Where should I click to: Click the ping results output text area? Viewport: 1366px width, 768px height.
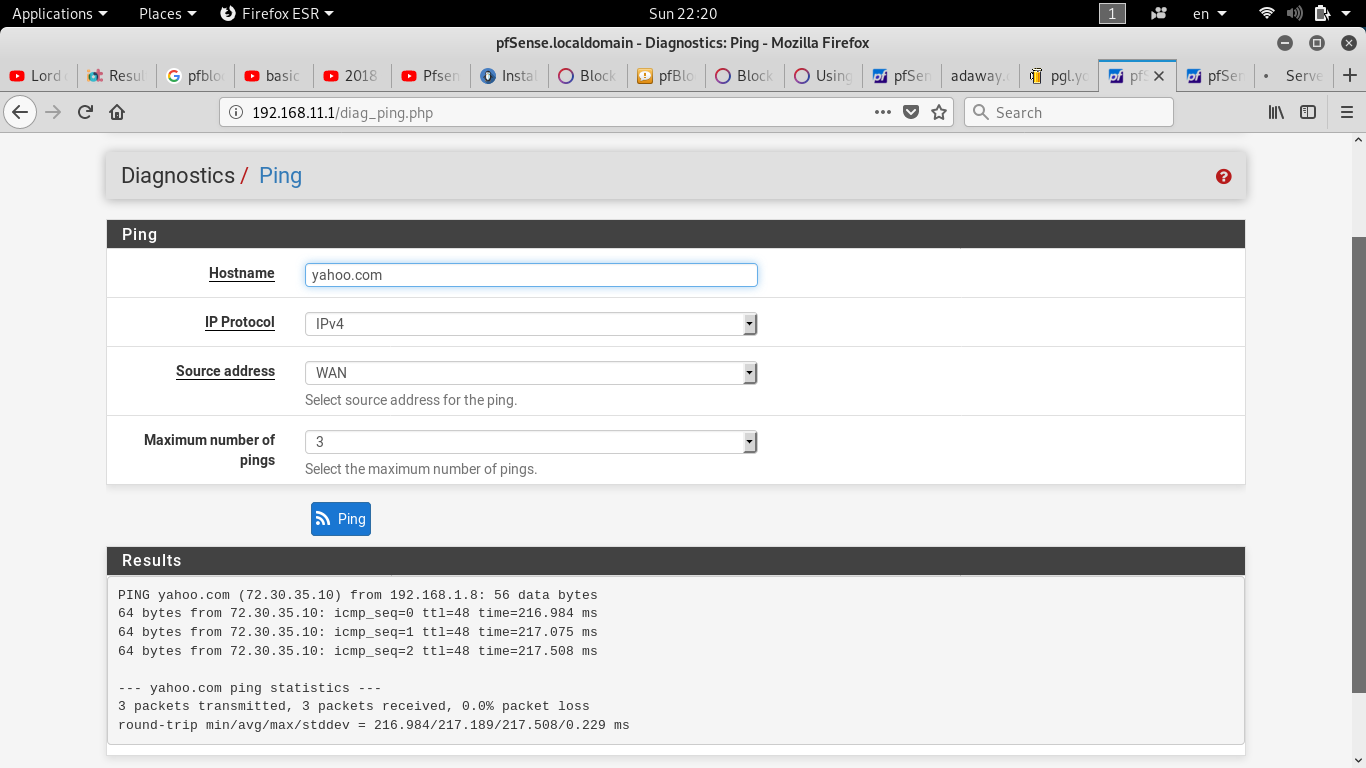(676, 660)
